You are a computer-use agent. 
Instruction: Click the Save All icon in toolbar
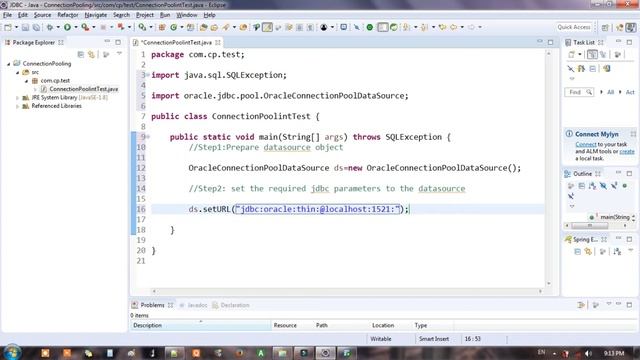click(36, 27)
